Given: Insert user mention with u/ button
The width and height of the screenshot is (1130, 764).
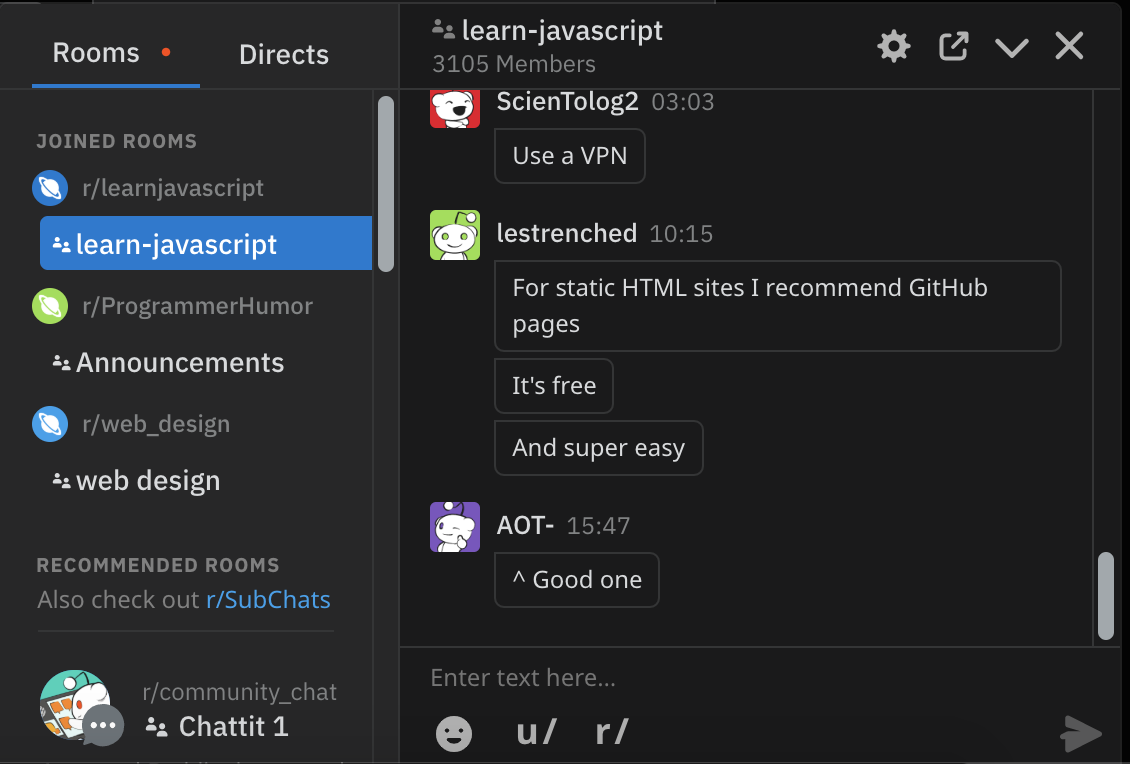Looking at the screenshot, I should tap(536, 733).
